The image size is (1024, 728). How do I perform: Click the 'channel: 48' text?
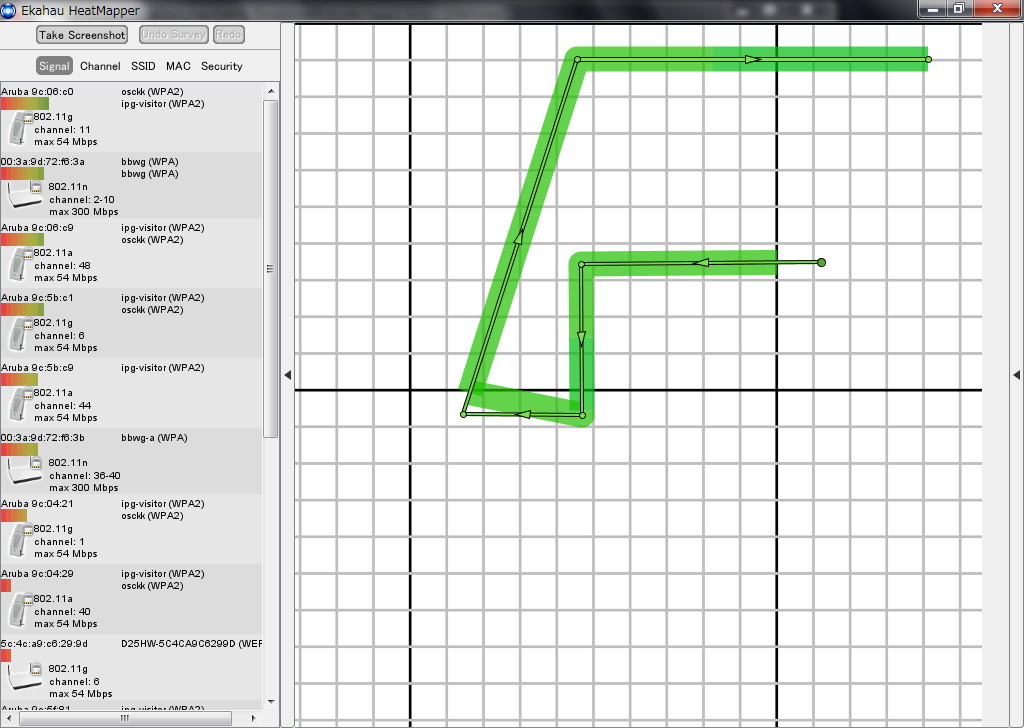click(x=63, y=266)
